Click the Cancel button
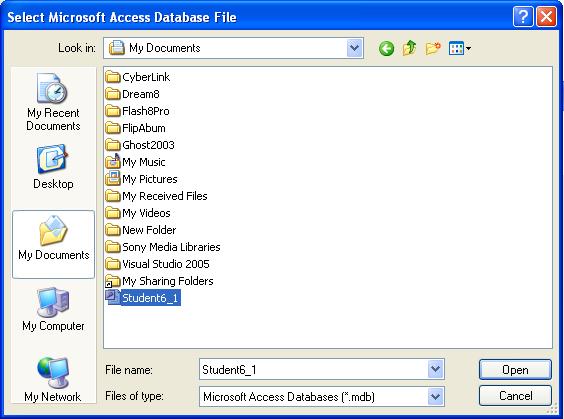This screenshot has height=419, width=564. pos(515,396)
